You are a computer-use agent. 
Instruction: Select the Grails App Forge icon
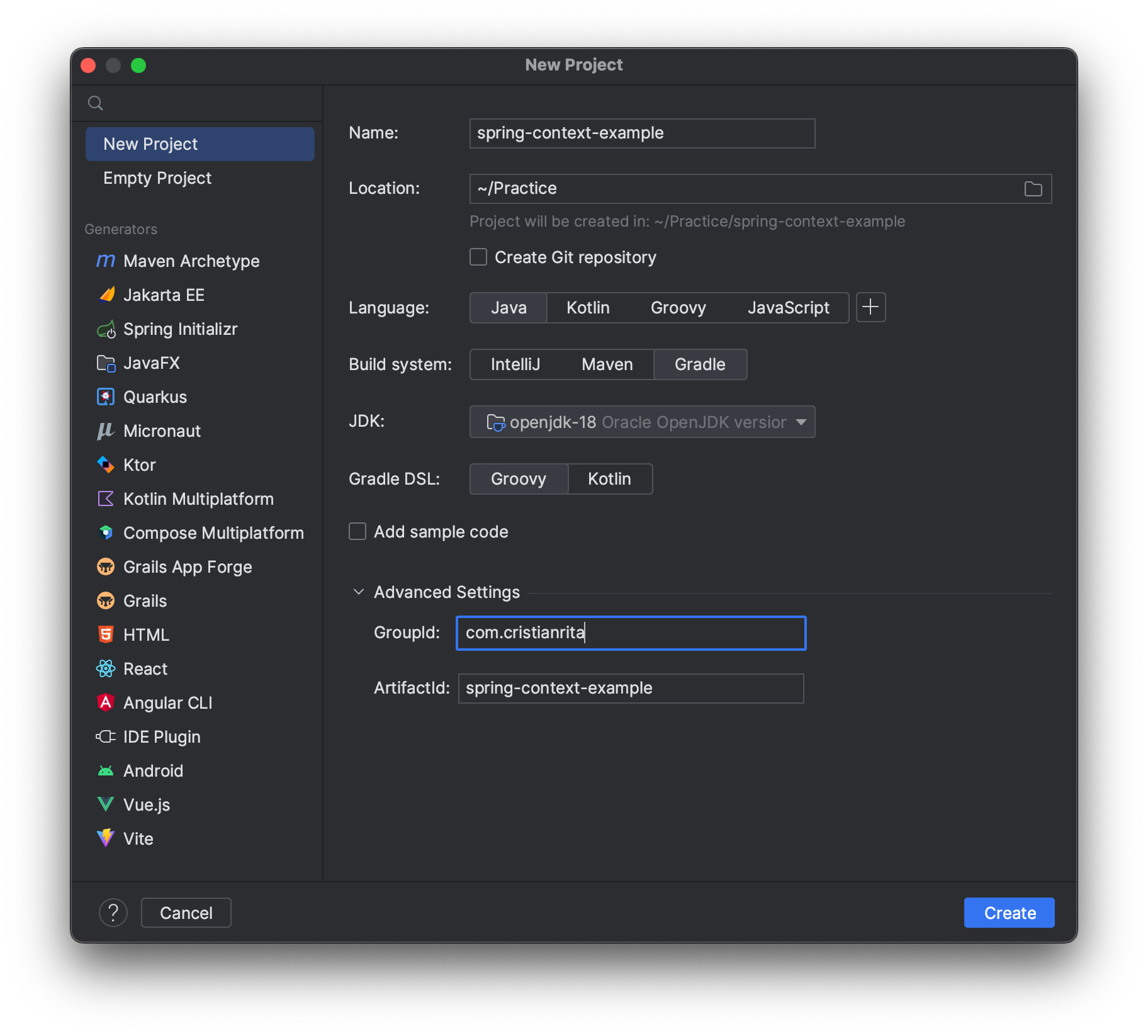(106, 566)
